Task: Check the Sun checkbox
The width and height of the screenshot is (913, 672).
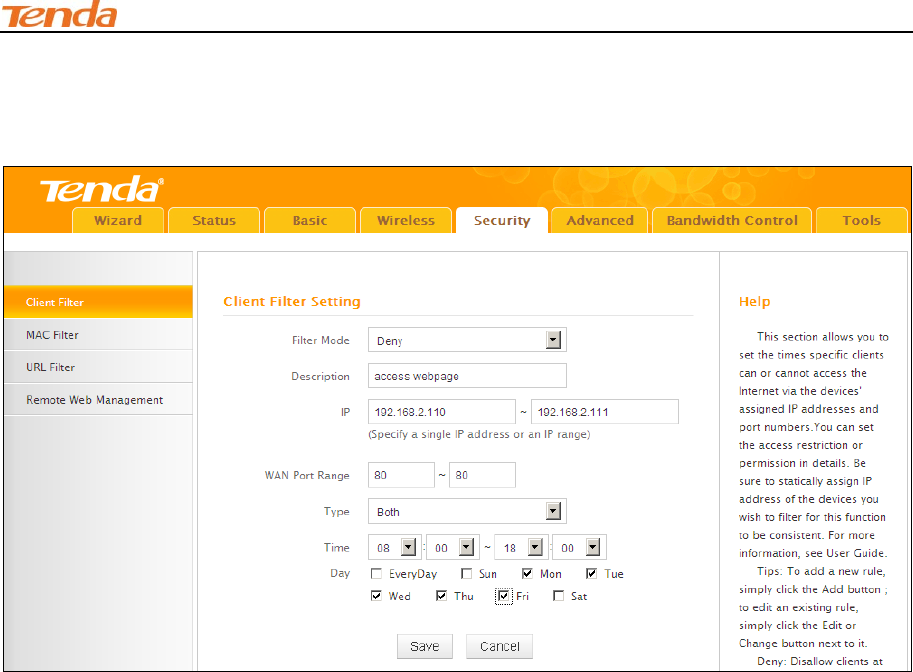Action: (466, 574)
